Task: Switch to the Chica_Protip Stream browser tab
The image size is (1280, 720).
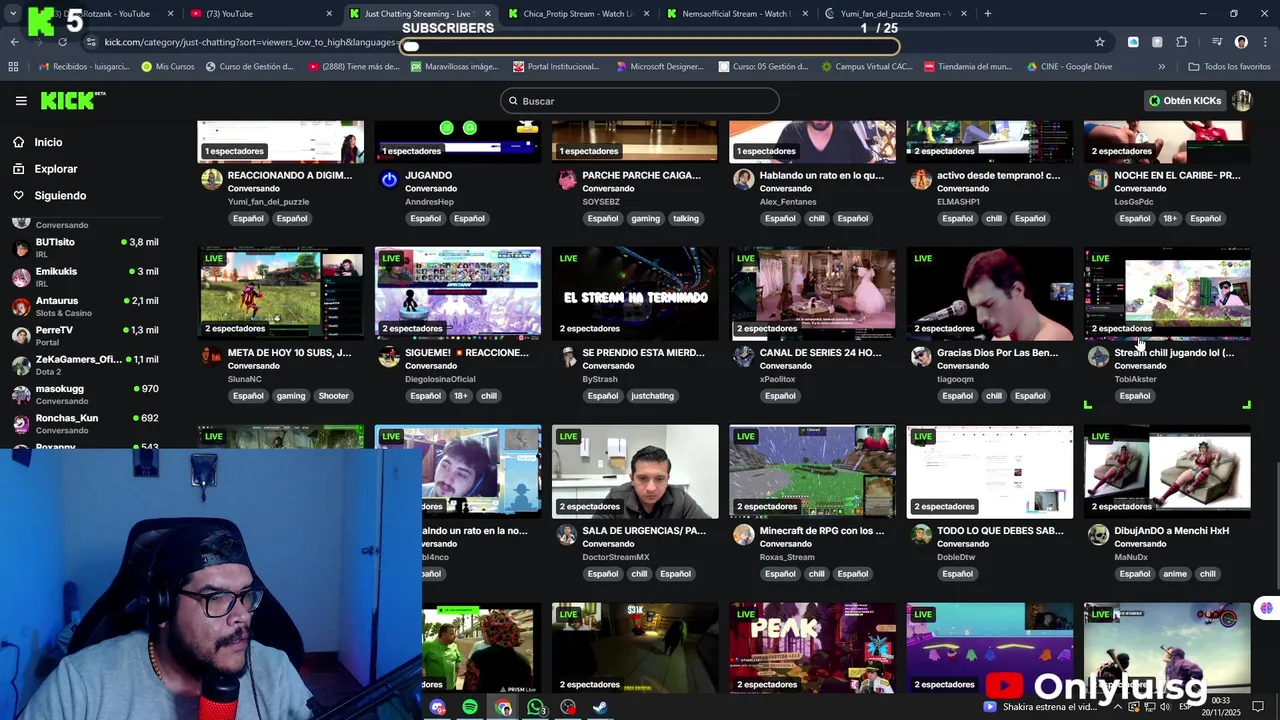Action: tap(578, 14)
